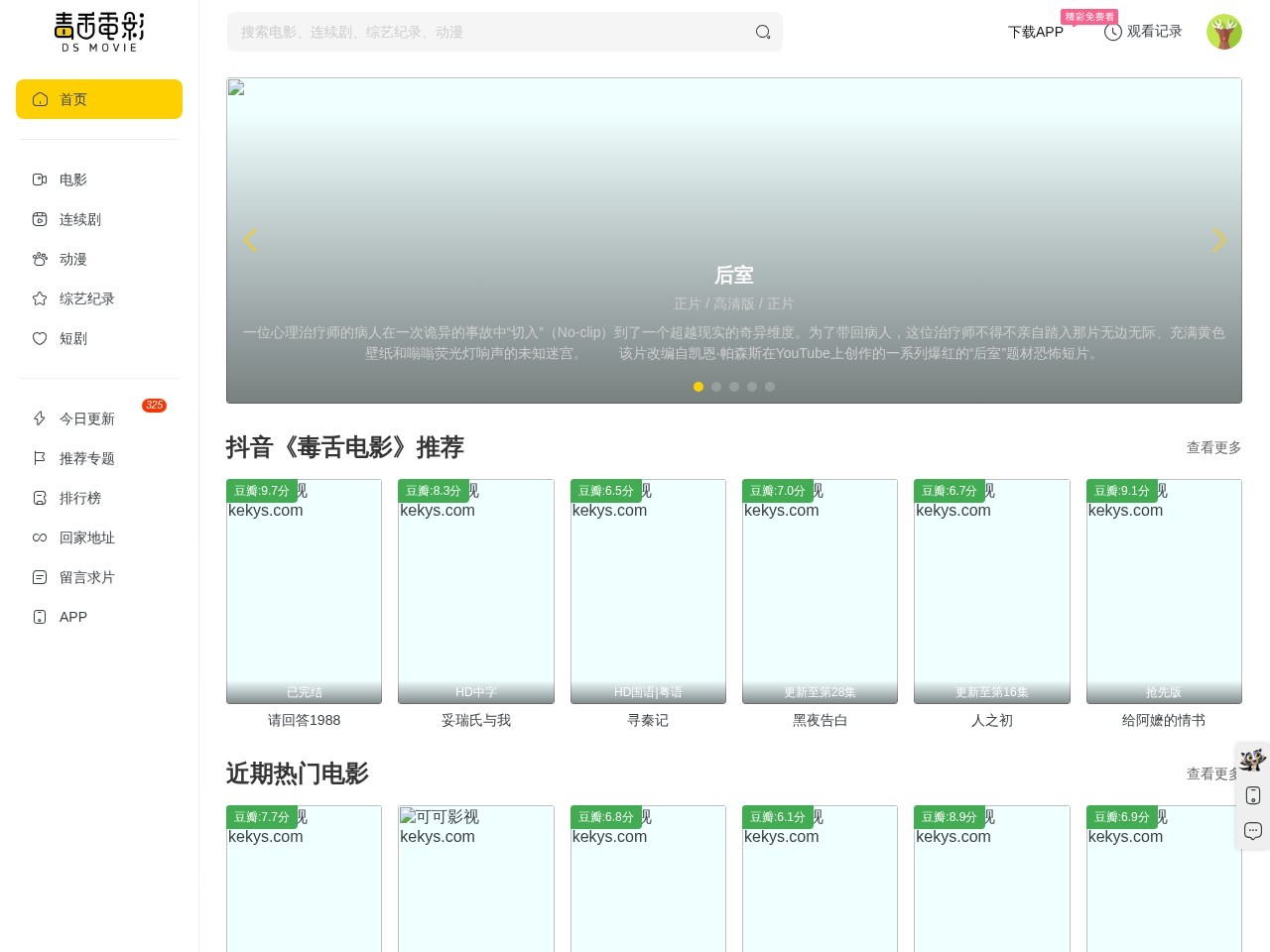
Task: Go to next banner slide arrow
Action: tap(1219, 240)
